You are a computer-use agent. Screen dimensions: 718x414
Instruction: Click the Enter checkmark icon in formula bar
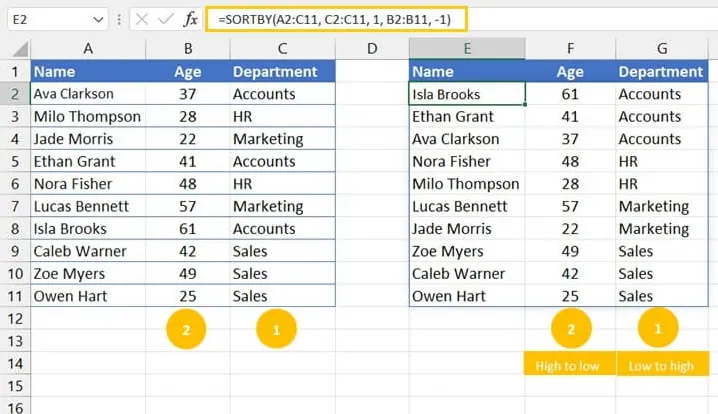click(165, 19)
